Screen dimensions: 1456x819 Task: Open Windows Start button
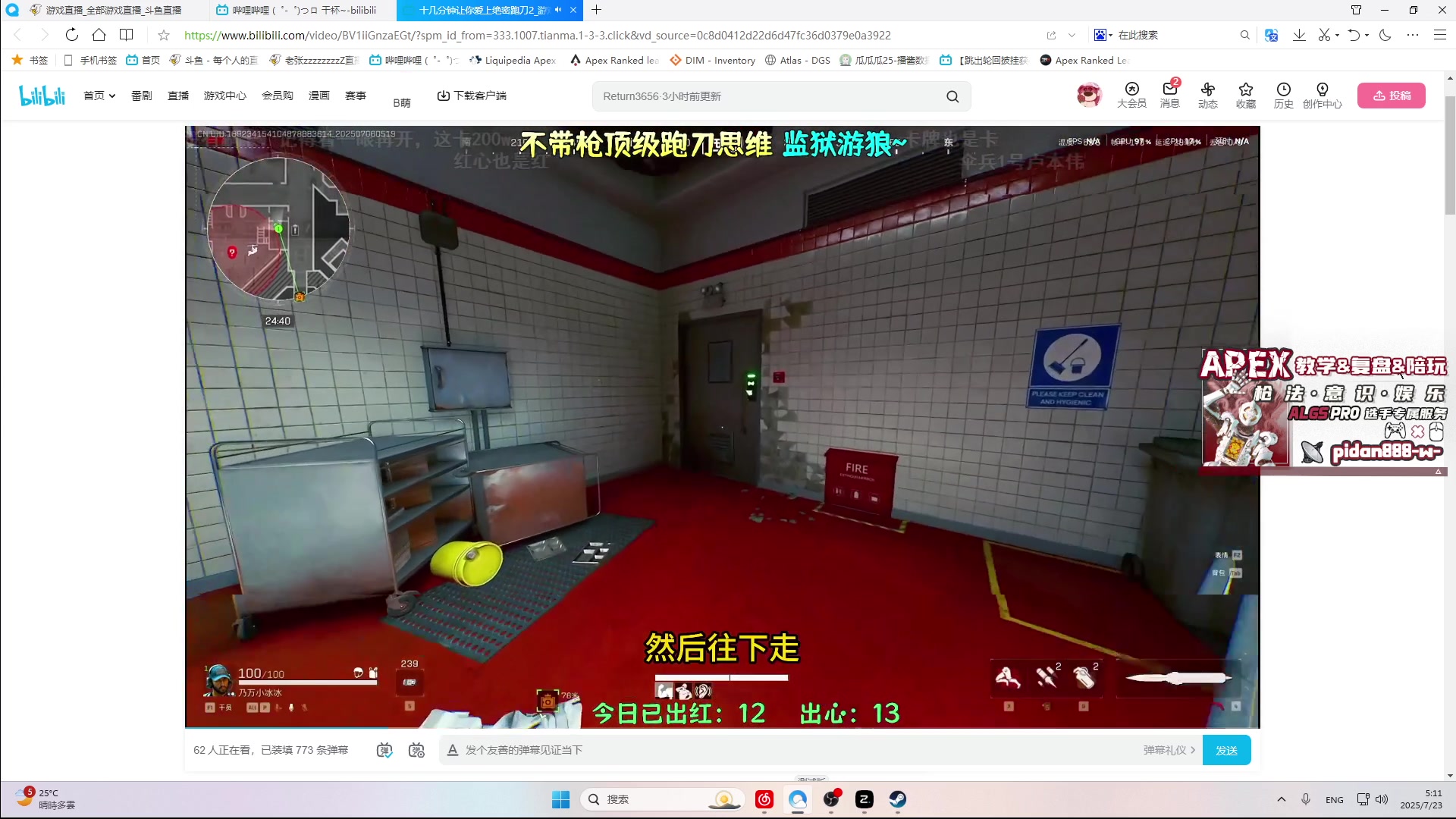click(x=560, y=799)
